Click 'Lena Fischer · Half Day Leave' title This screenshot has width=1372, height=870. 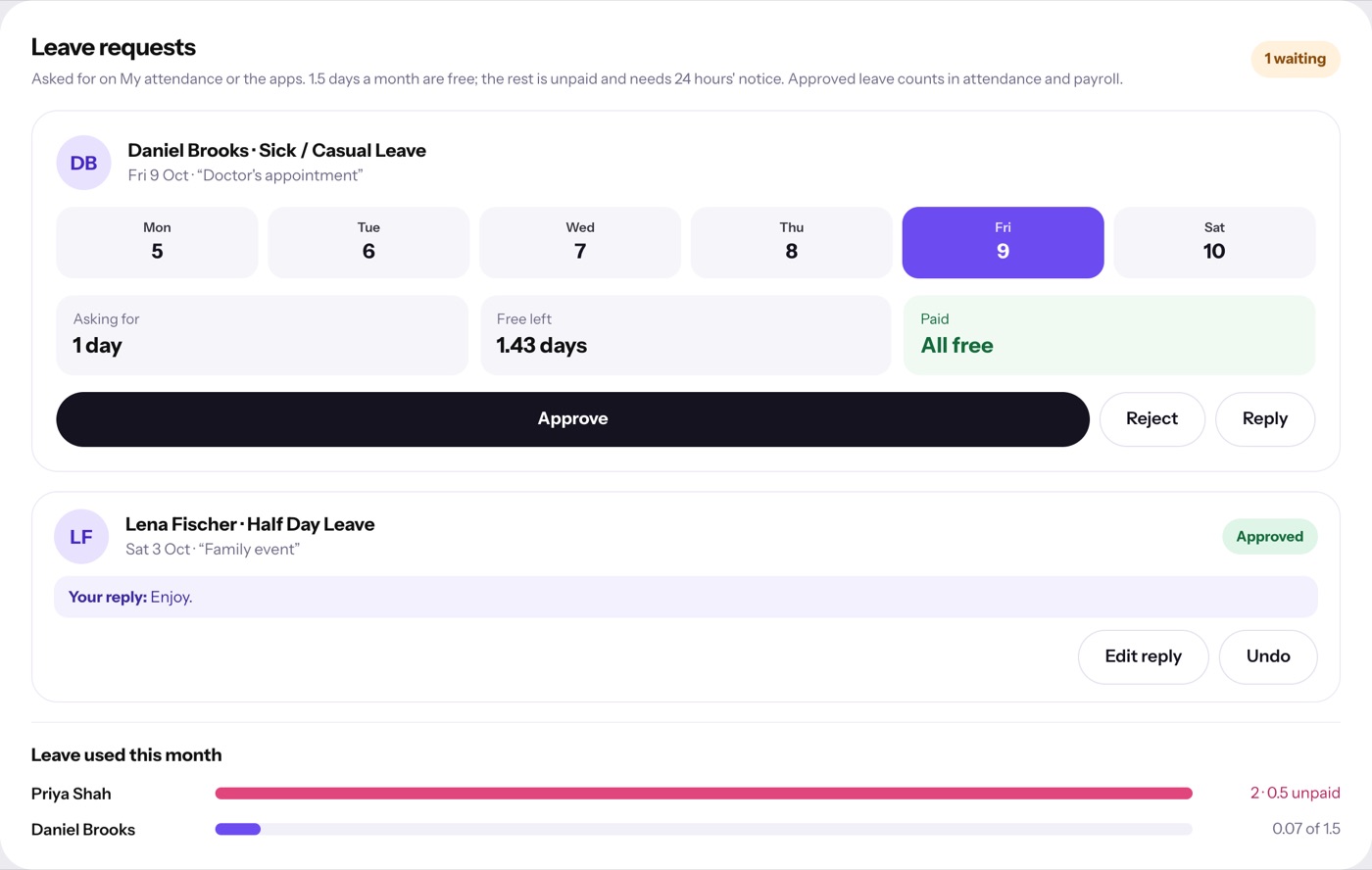[x=250, y=524]
